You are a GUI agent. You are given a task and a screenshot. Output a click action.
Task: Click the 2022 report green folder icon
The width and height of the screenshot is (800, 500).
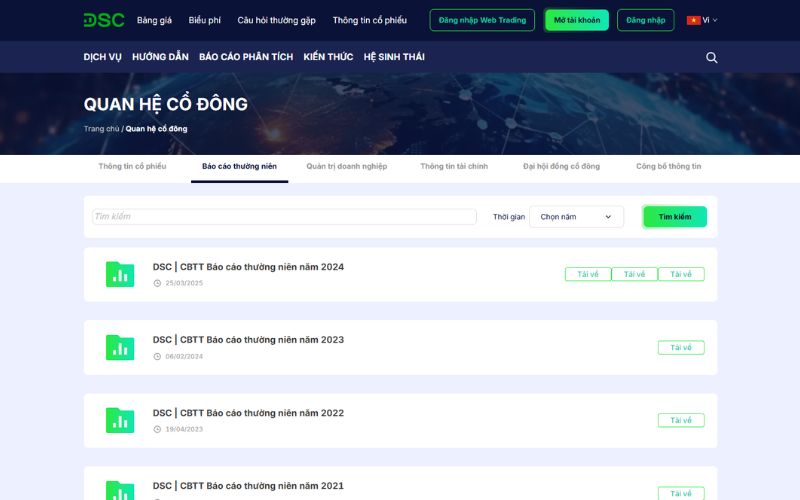pos(120,420)
